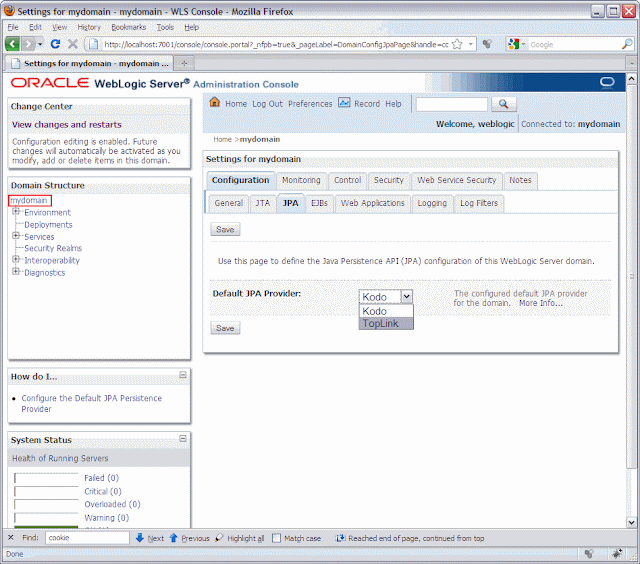Image resolution: width=640 pixels, height=564 pixels.
Task: Open the Web Applications sub-tab
Action: (373, 203)
